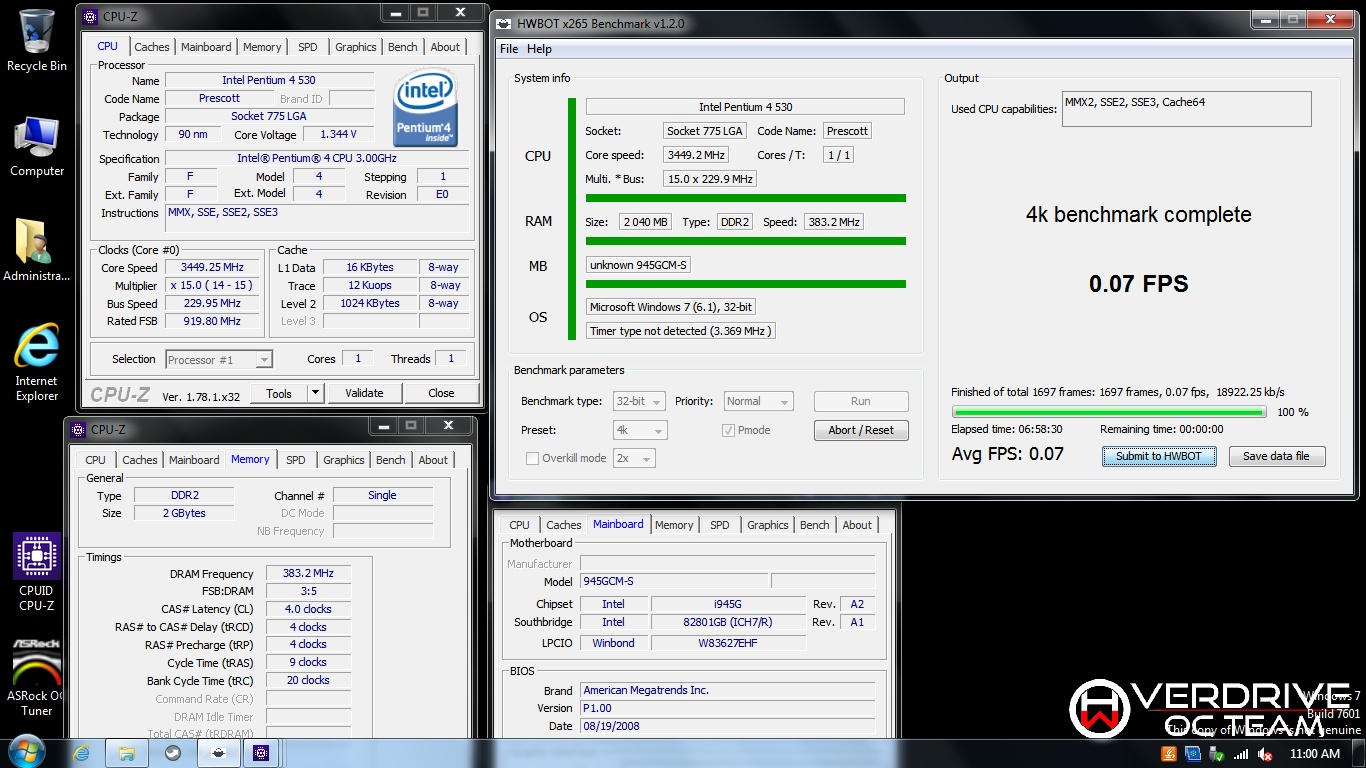Open the Recycle Bin desktop icon
Screen dimensions: 1366x768
(36, 40)
